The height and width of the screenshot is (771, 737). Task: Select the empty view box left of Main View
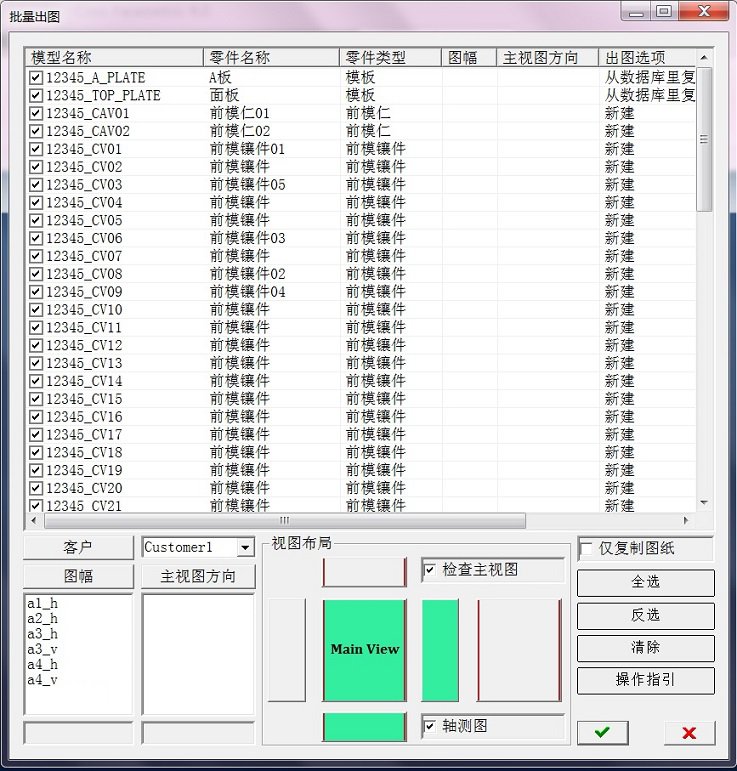click(287, 650)
